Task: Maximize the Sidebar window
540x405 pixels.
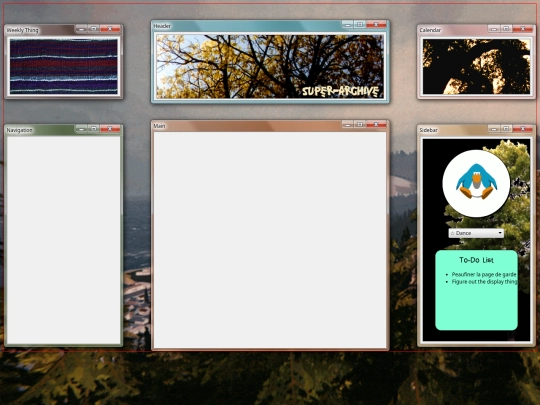Action: [x=506, y=129]
